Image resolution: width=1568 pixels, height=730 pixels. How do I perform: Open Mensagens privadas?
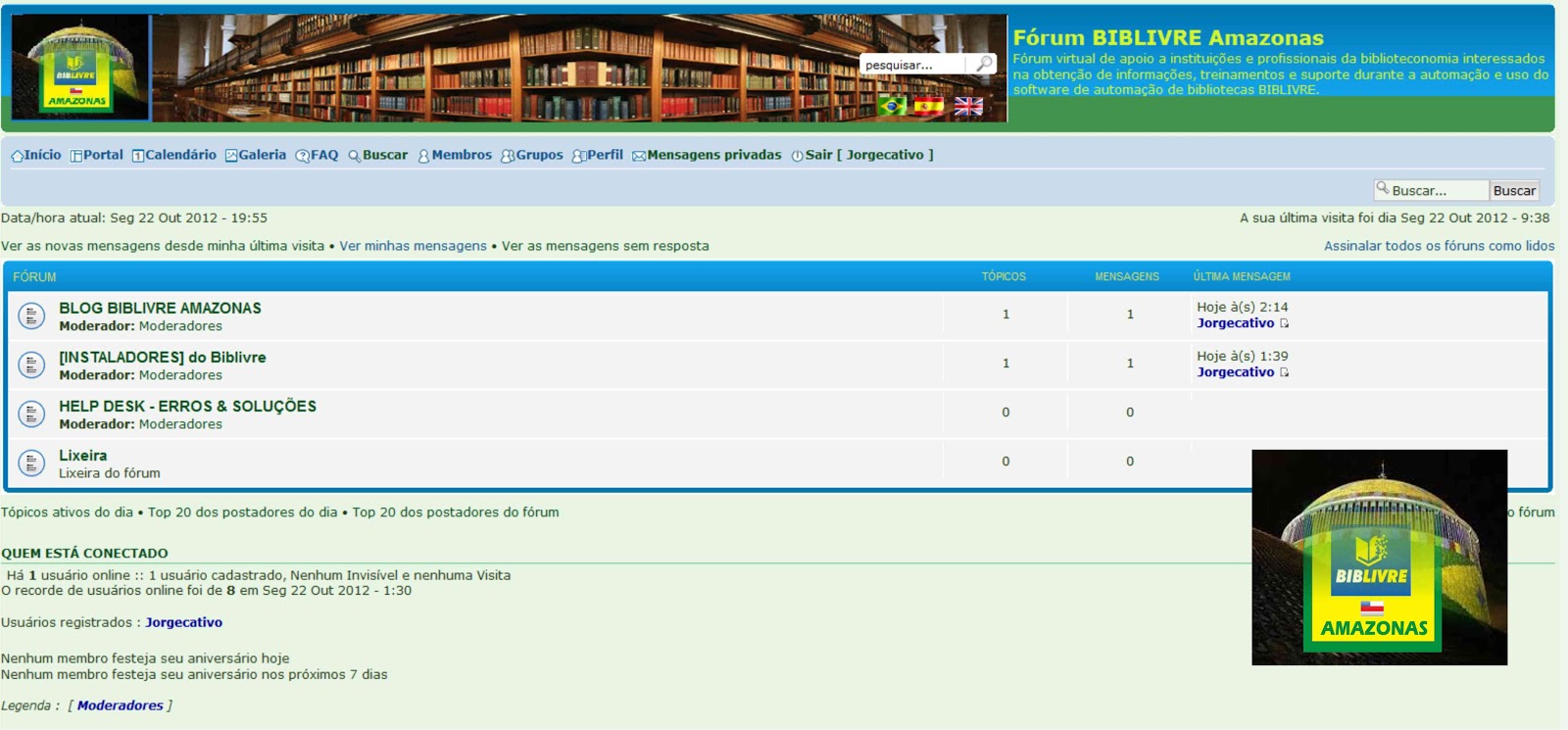[x=707, y=155]
